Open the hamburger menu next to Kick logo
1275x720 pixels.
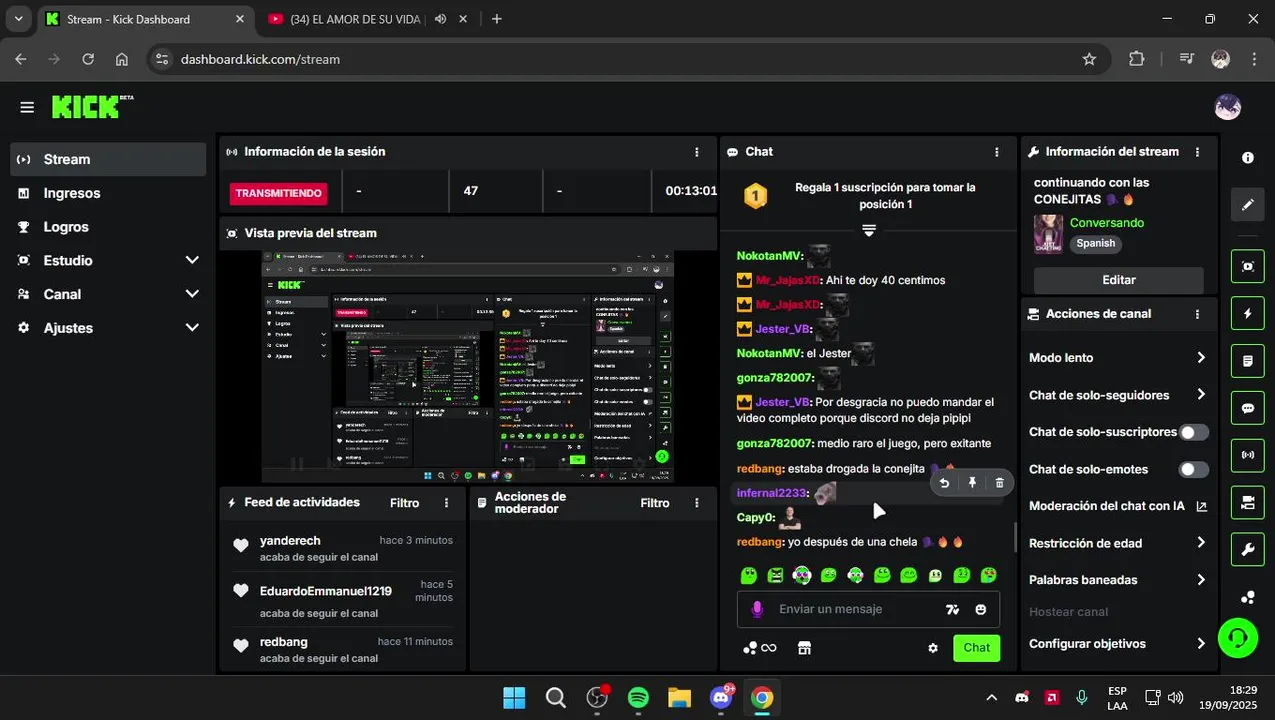27,107
